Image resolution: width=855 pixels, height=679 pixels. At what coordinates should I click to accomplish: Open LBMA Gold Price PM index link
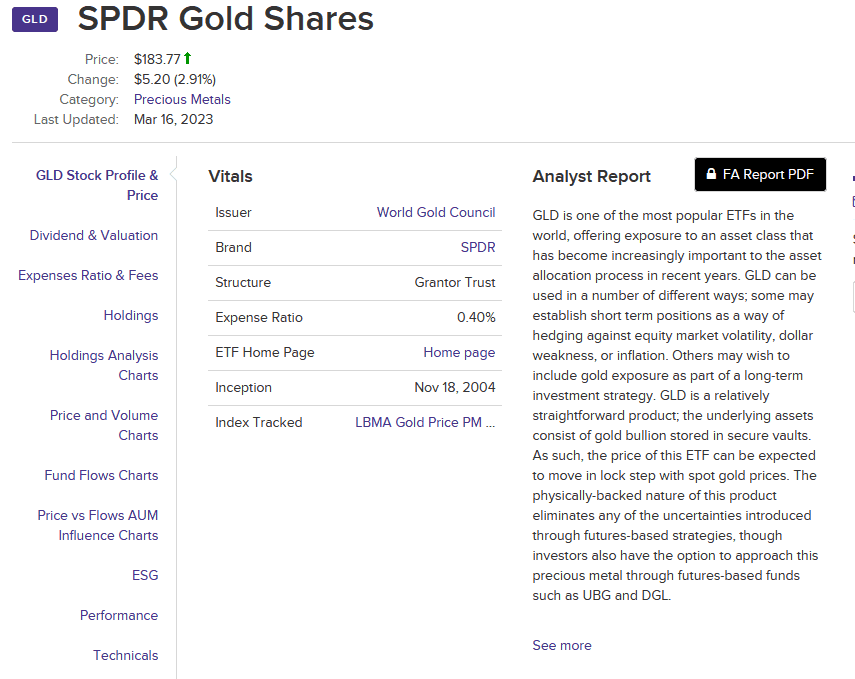point(425,422)
